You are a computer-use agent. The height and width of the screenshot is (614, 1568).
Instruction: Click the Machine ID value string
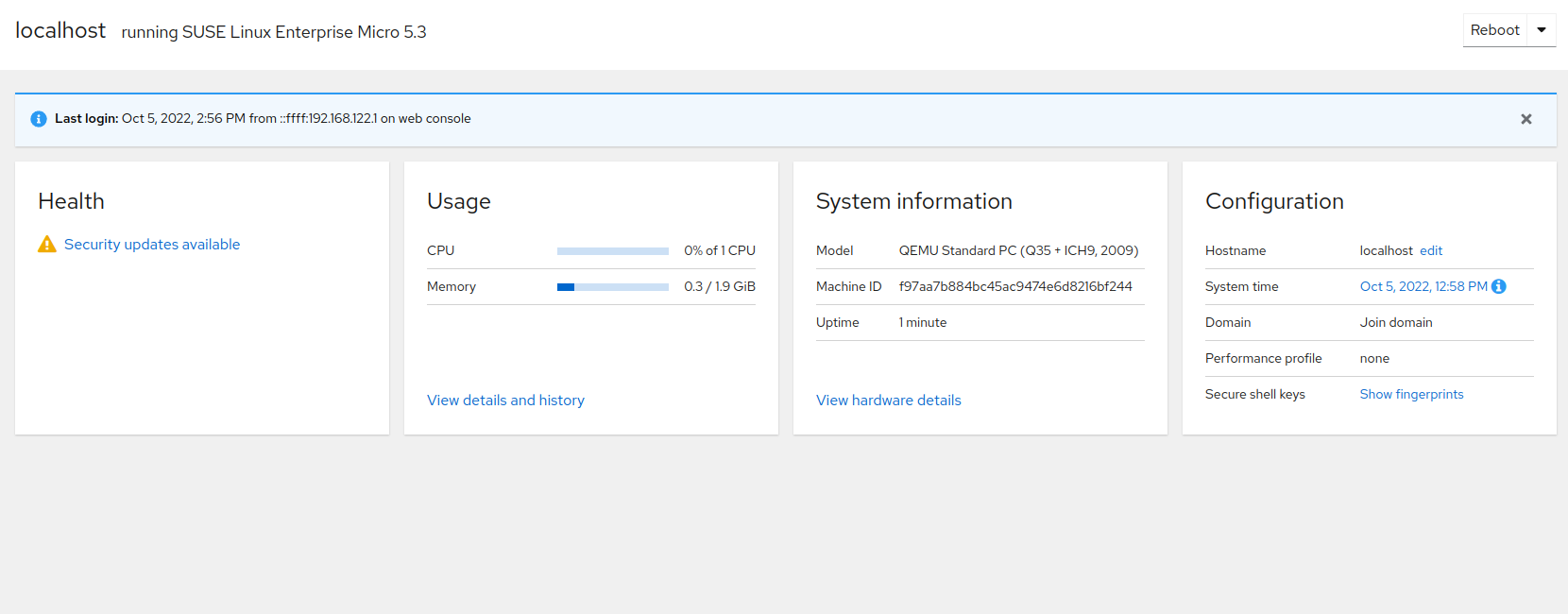[1014, 287]
